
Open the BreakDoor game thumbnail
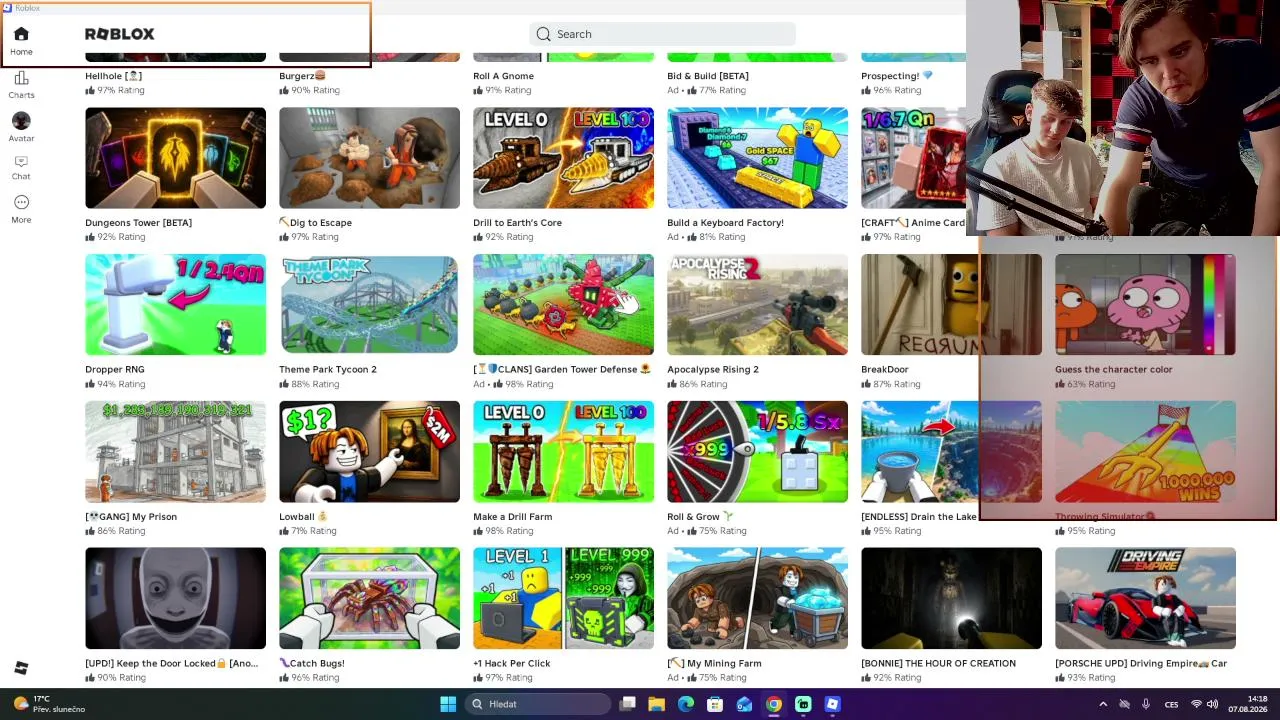click(x=951, y=305)
